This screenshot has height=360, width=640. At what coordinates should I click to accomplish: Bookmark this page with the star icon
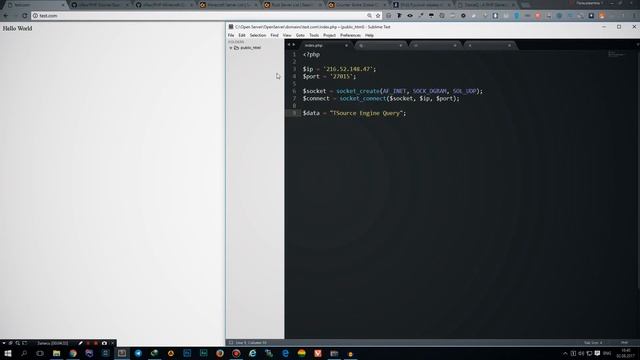378,16
